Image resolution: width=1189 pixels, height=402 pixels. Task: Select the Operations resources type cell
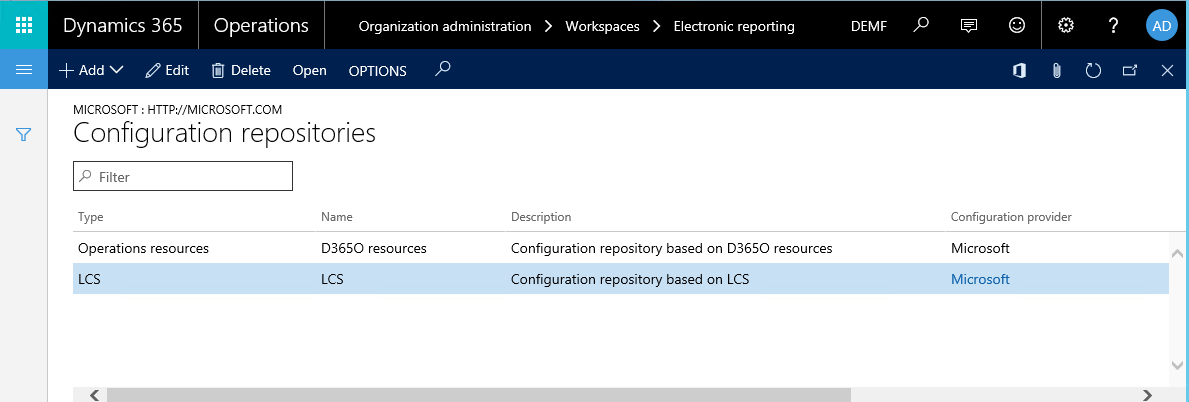(143, 248)
